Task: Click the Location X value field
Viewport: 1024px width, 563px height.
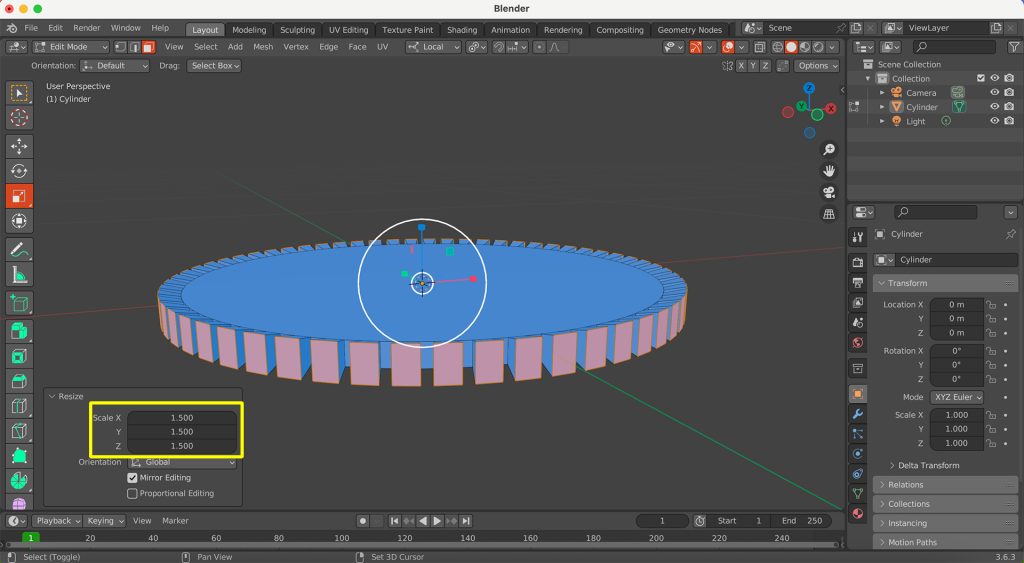Action: coord(957,305)
